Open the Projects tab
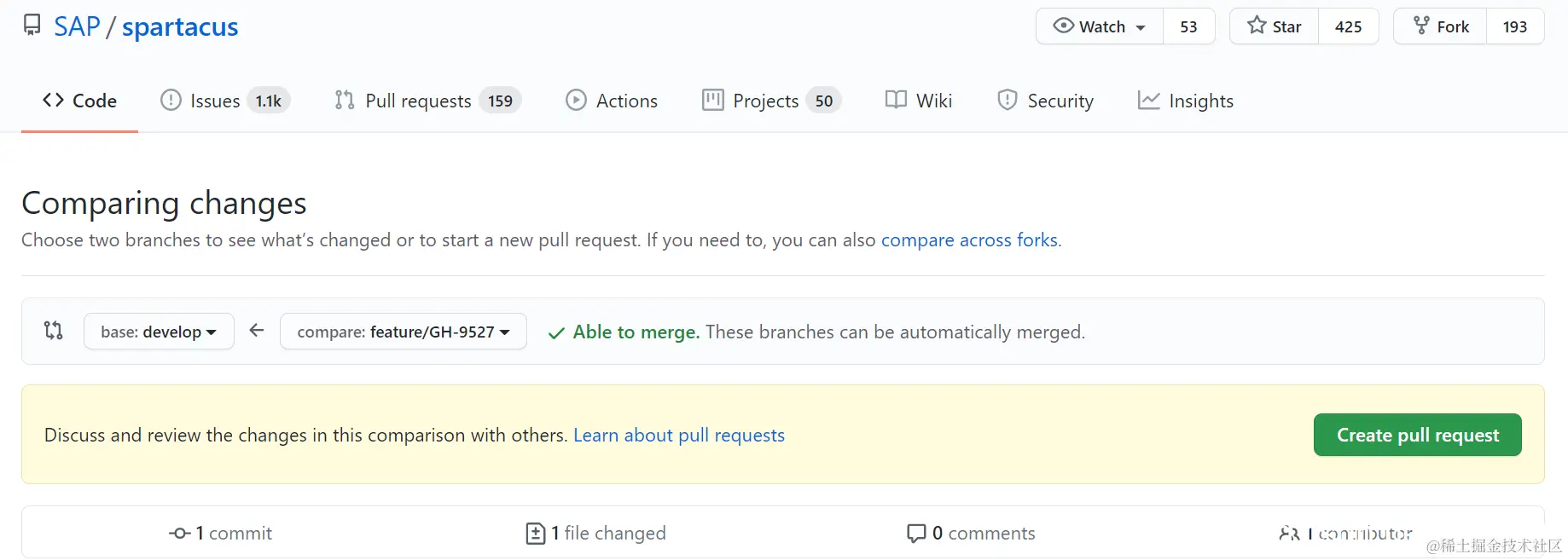Screen dimensions: 1568x560 coord(771,101)
